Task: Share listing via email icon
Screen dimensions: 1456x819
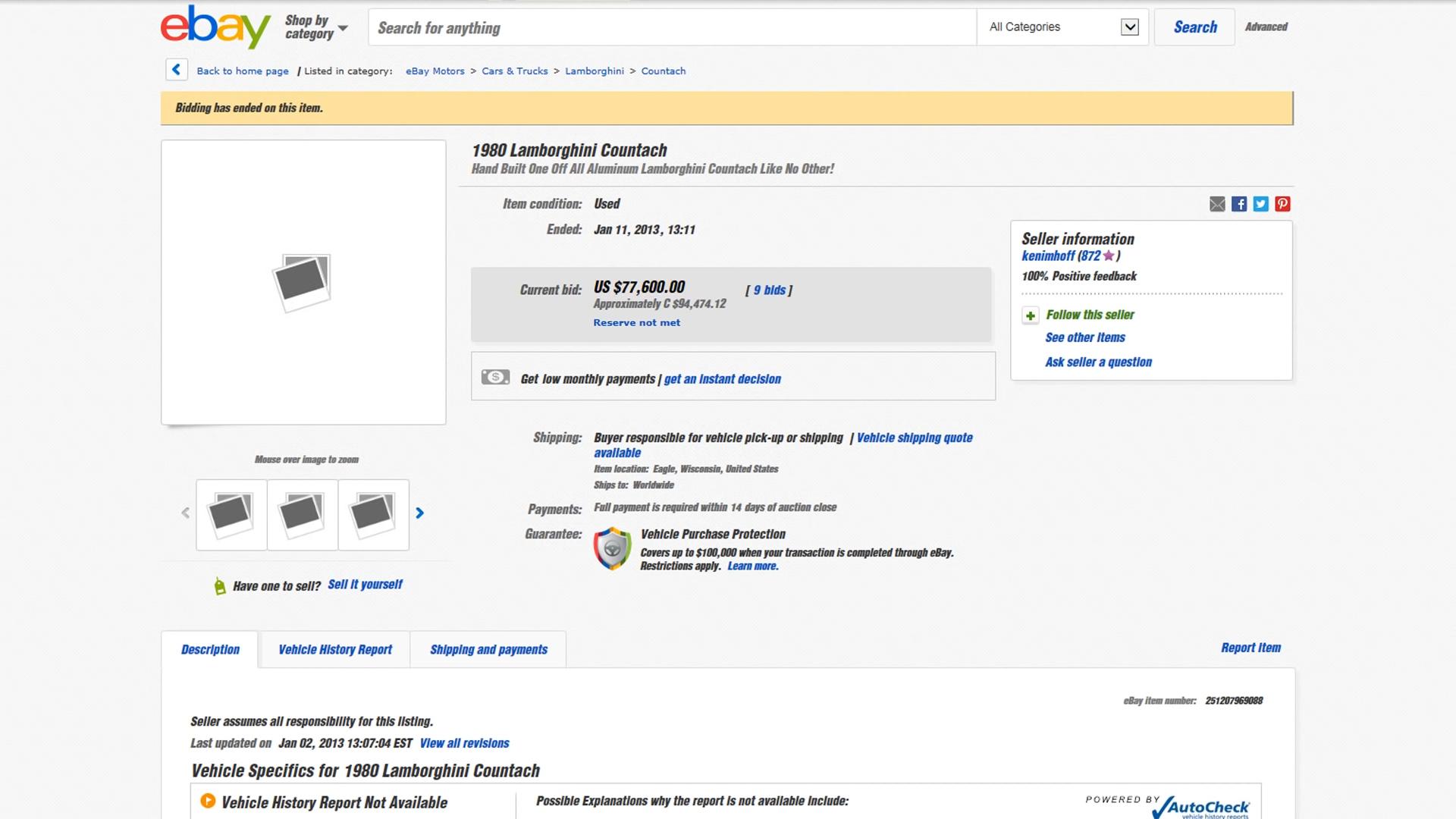Action: coord(1217,204)
